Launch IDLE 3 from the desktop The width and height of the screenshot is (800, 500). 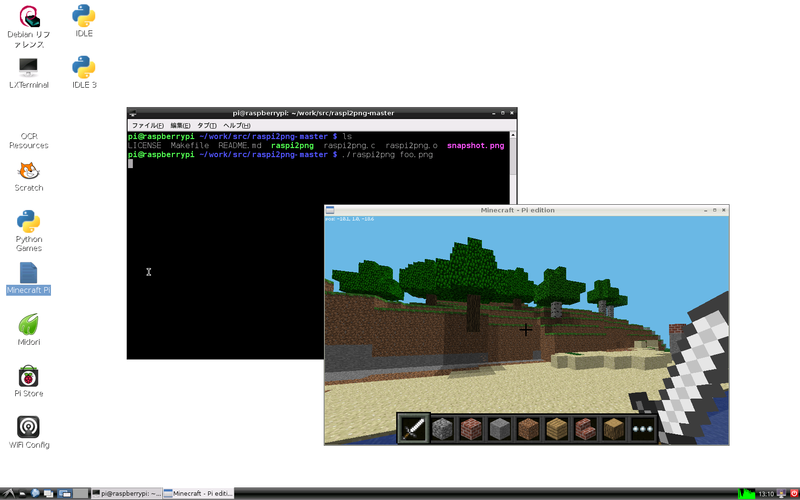click(84, 73)
